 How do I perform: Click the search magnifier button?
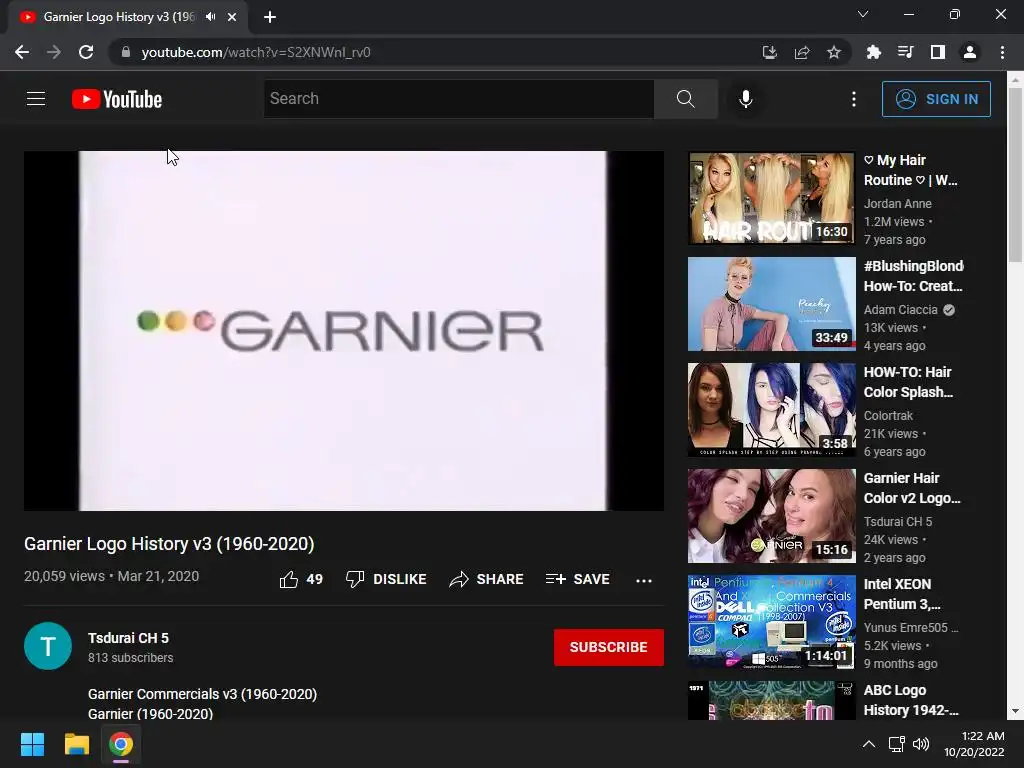click(686, 99)
